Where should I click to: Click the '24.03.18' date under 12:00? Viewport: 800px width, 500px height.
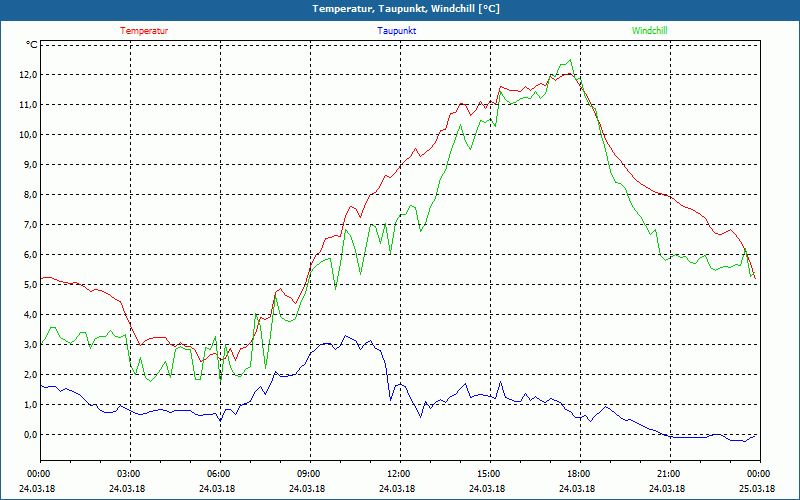pos(397,488)
